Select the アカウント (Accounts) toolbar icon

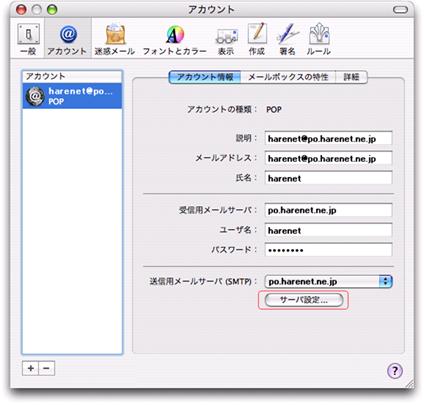coord(68,39)
